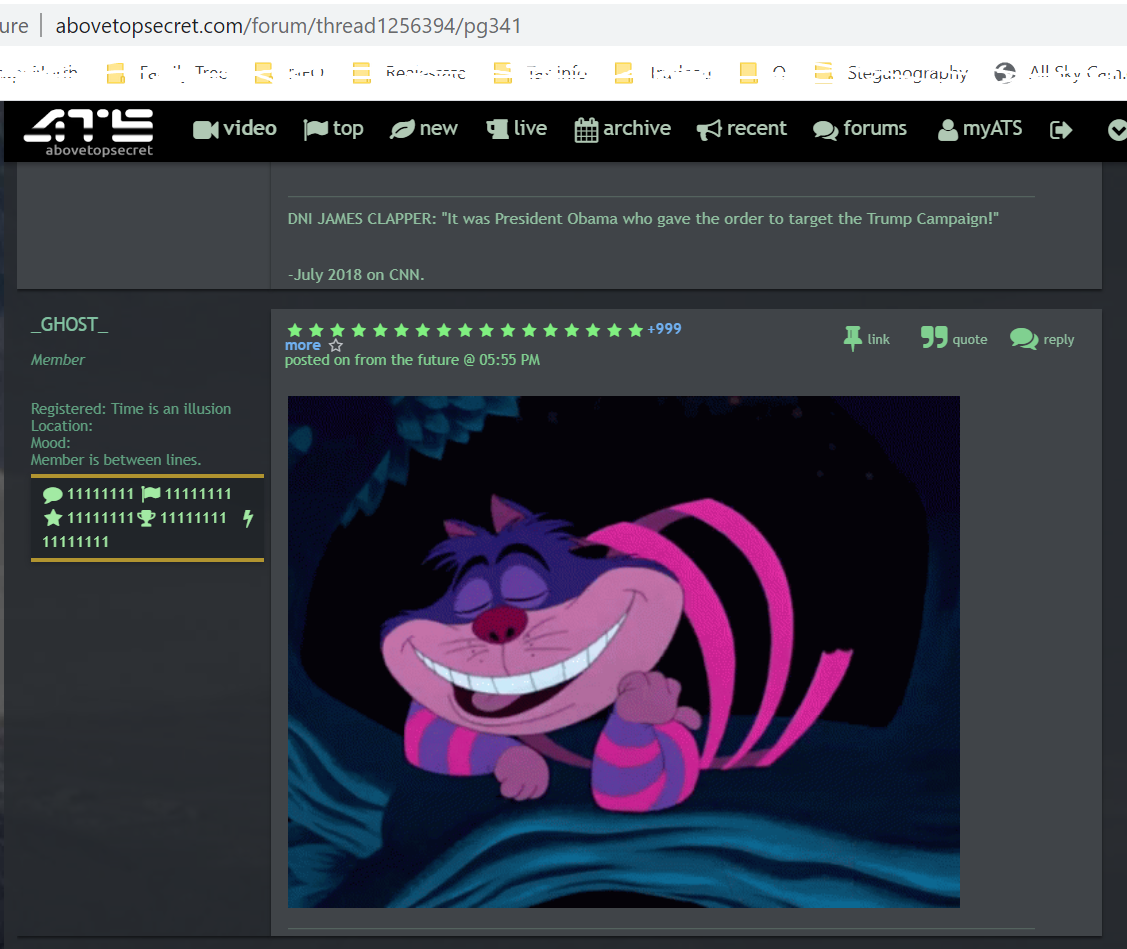Image resolution: width=1127 pixels, height=949 pixels.
Task: Click the reply speech bubbles icon
Action: click(x=1024, y=339)
